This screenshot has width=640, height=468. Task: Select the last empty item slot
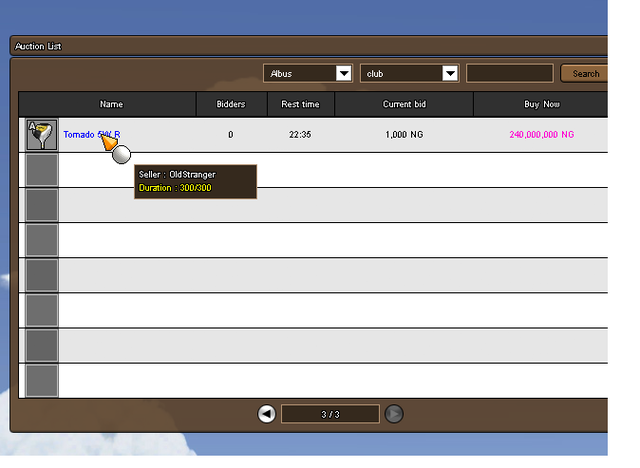click(41, 380)
